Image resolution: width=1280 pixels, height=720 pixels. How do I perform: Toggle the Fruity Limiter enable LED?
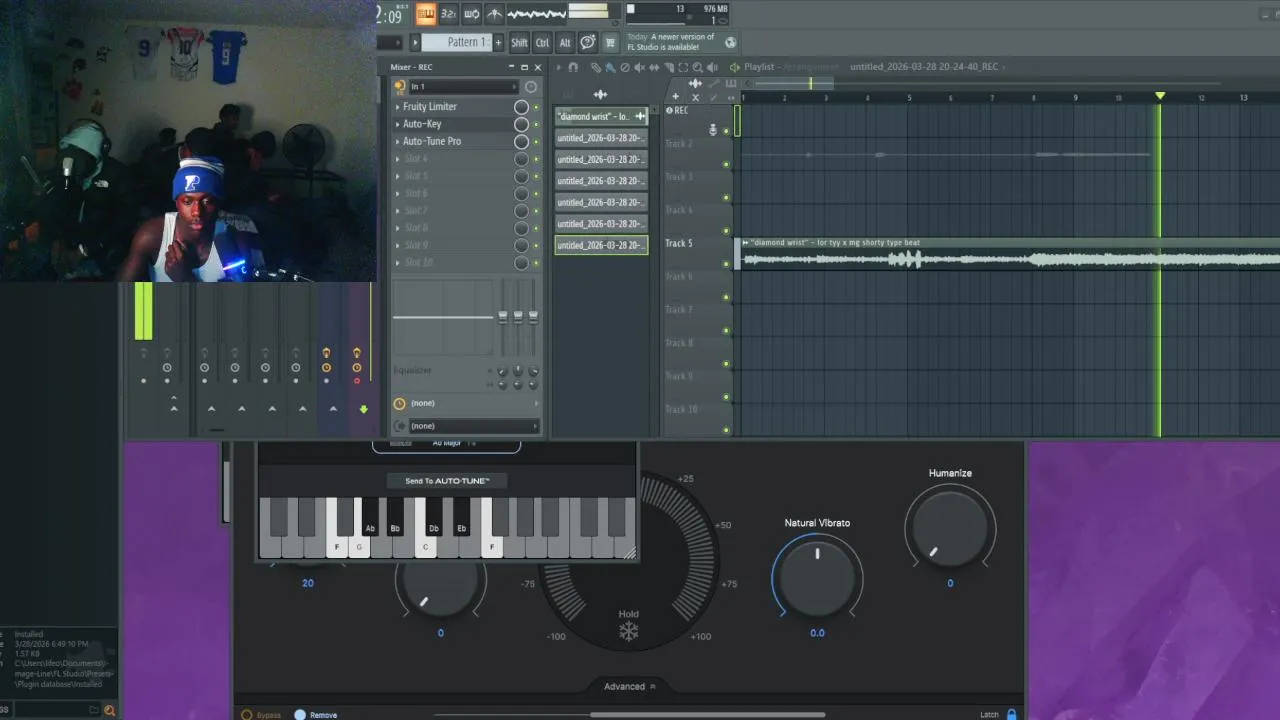535,107
